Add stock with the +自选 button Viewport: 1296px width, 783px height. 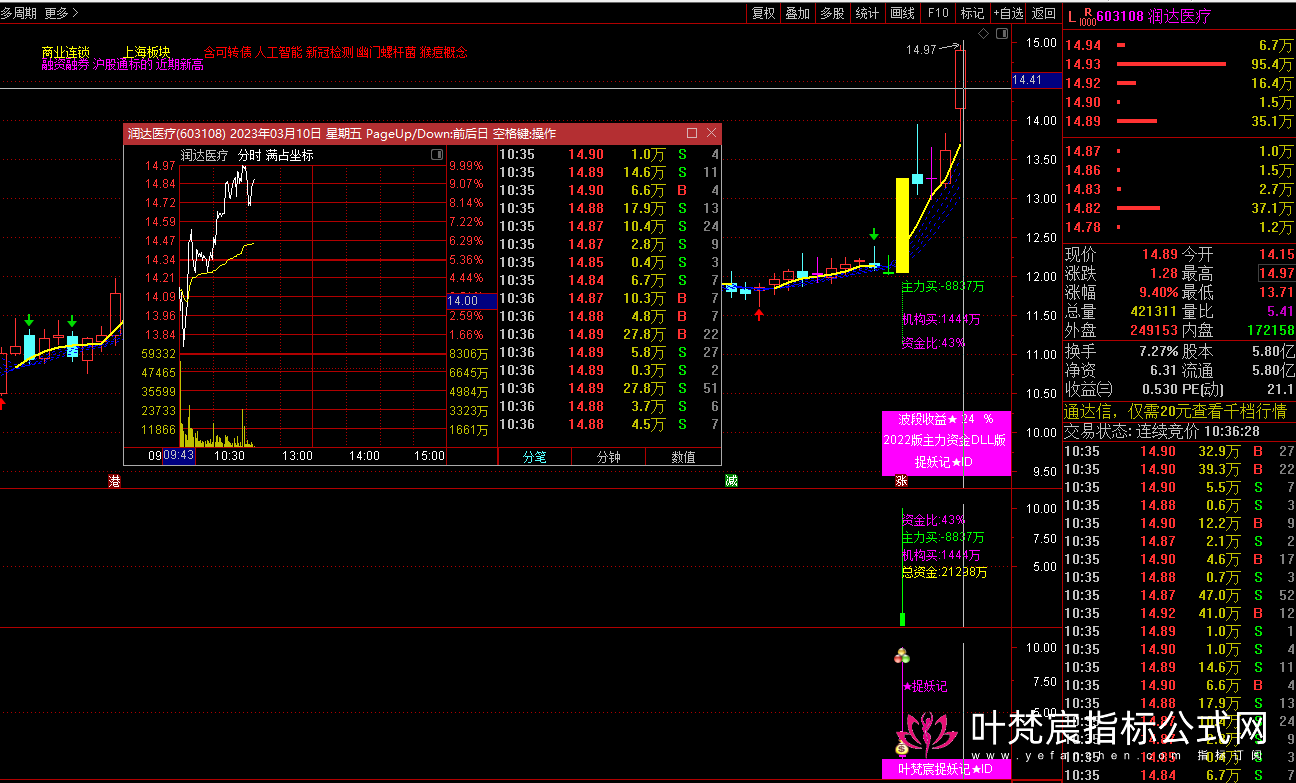click(1007, 13)
